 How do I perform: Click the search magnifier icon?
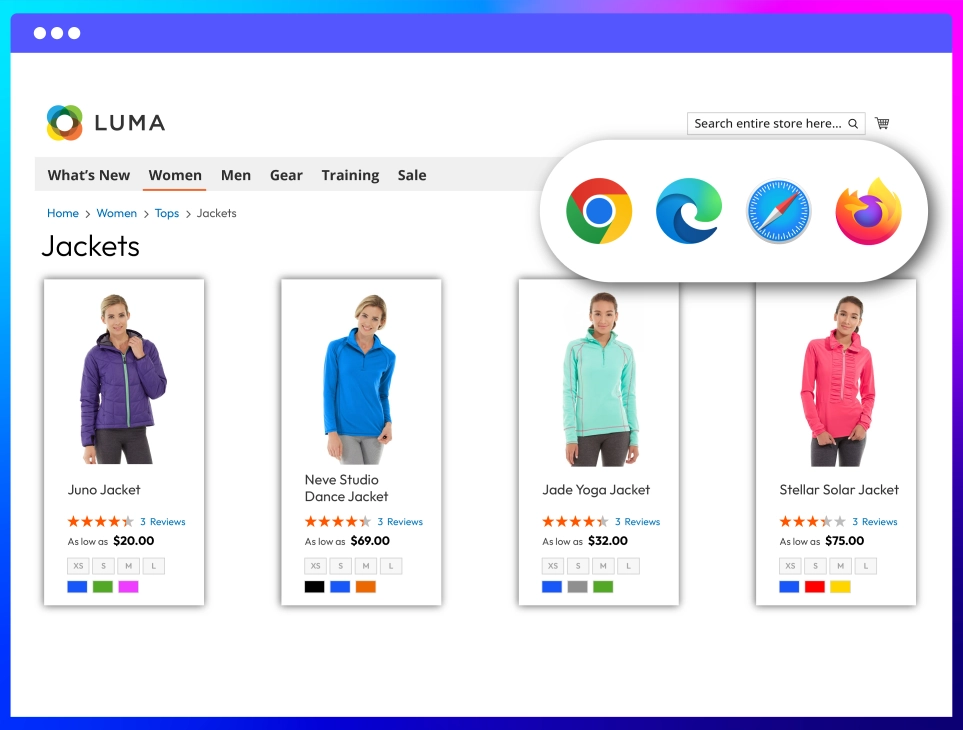pos(853,123)
